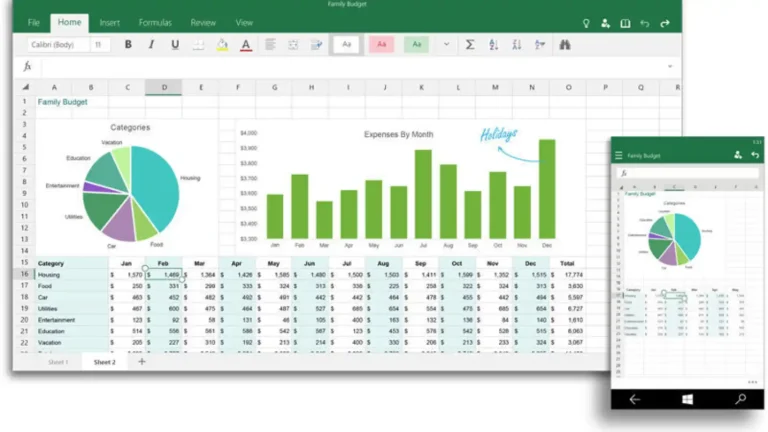Click the 'Vacation' row label
The height and width of the screenshot is (432, 768).
point(49,342)
